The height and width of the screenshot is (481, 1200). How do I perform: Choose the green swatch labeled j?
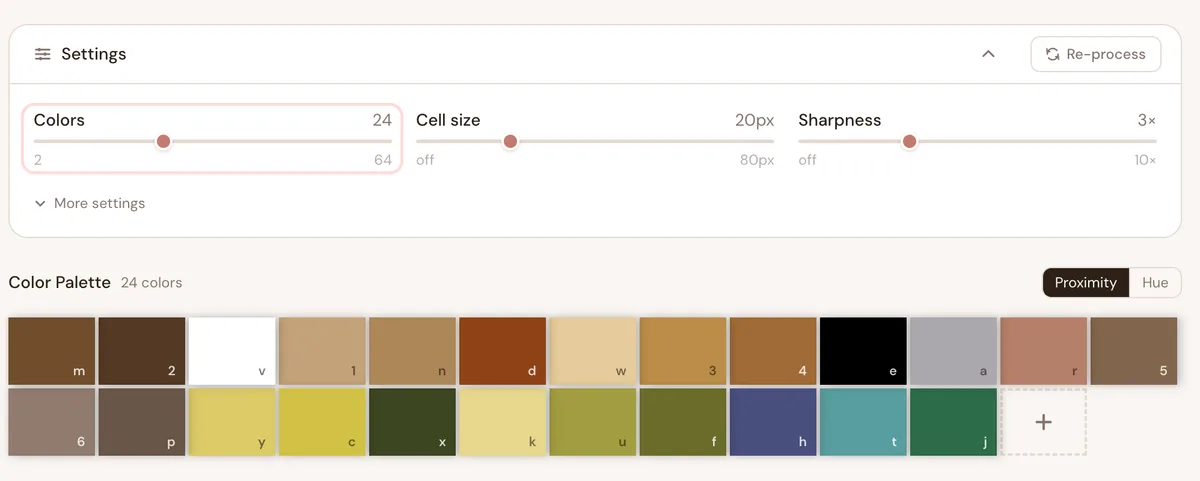pos(953,422)
